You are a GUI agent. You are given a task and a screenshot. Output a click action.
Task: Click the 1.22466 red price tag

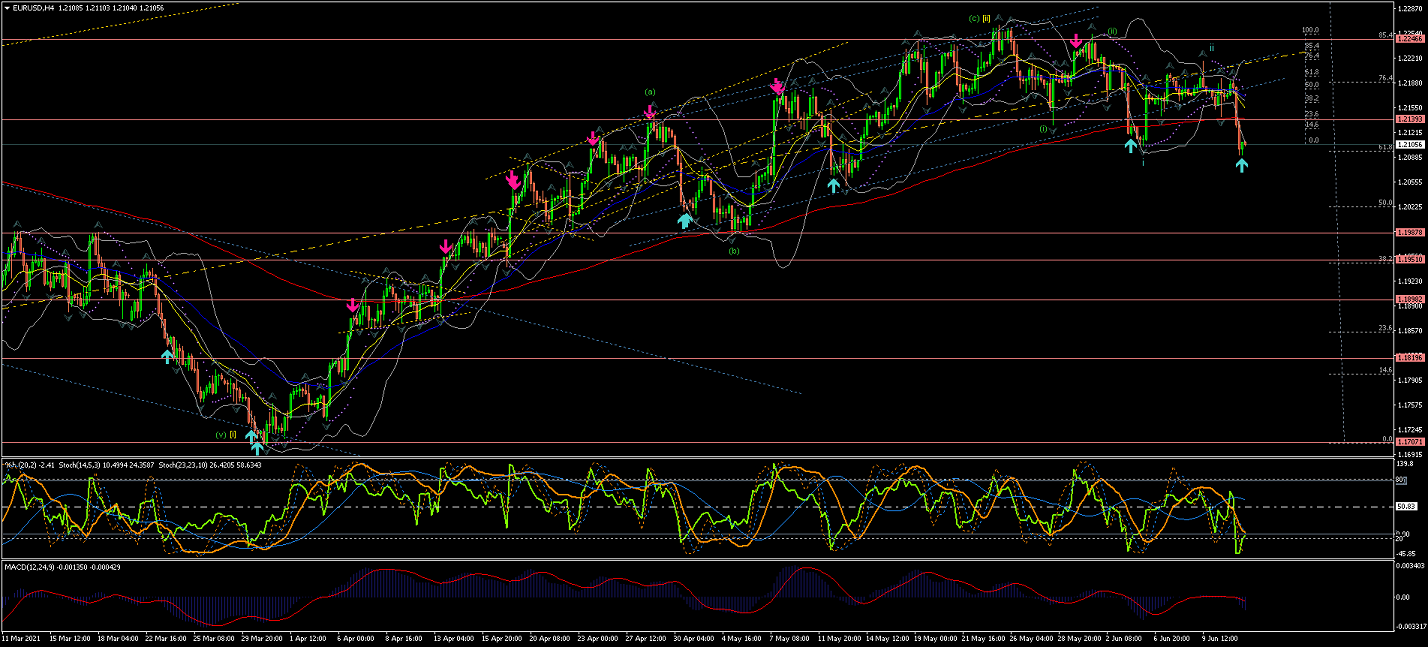tap(1409, 39)
